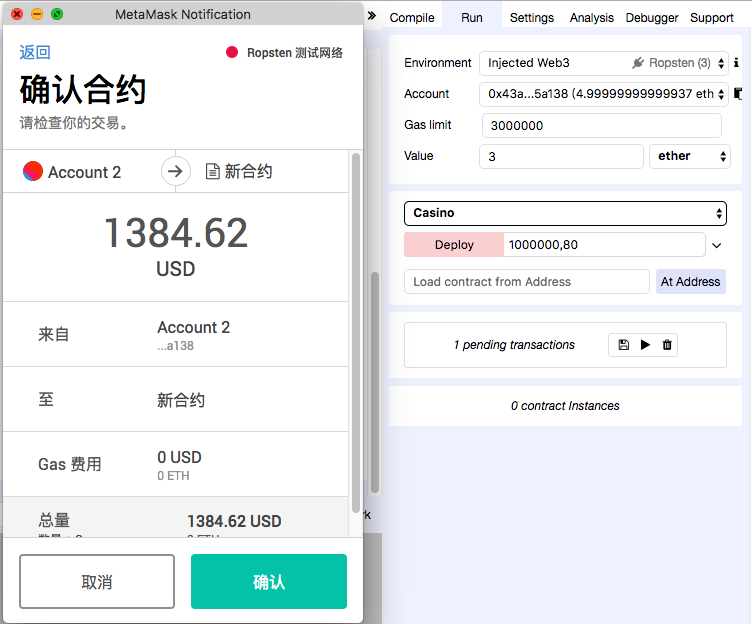Click the Gas limit input field

point(601,126)
